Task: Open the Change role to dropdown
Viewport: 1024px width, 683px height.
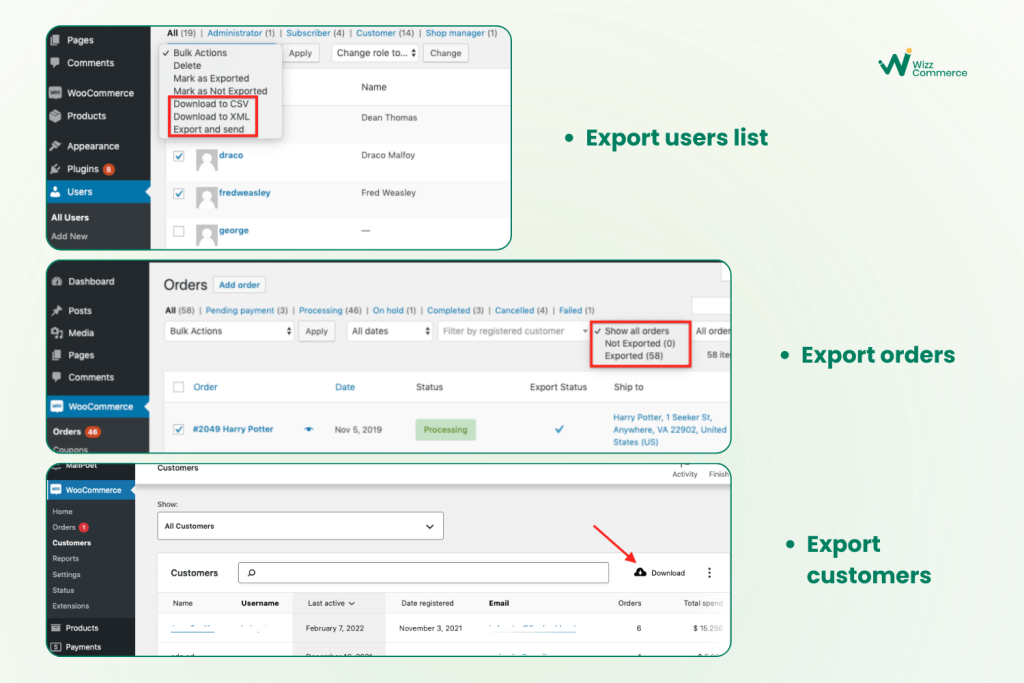Action: point(375,53)
